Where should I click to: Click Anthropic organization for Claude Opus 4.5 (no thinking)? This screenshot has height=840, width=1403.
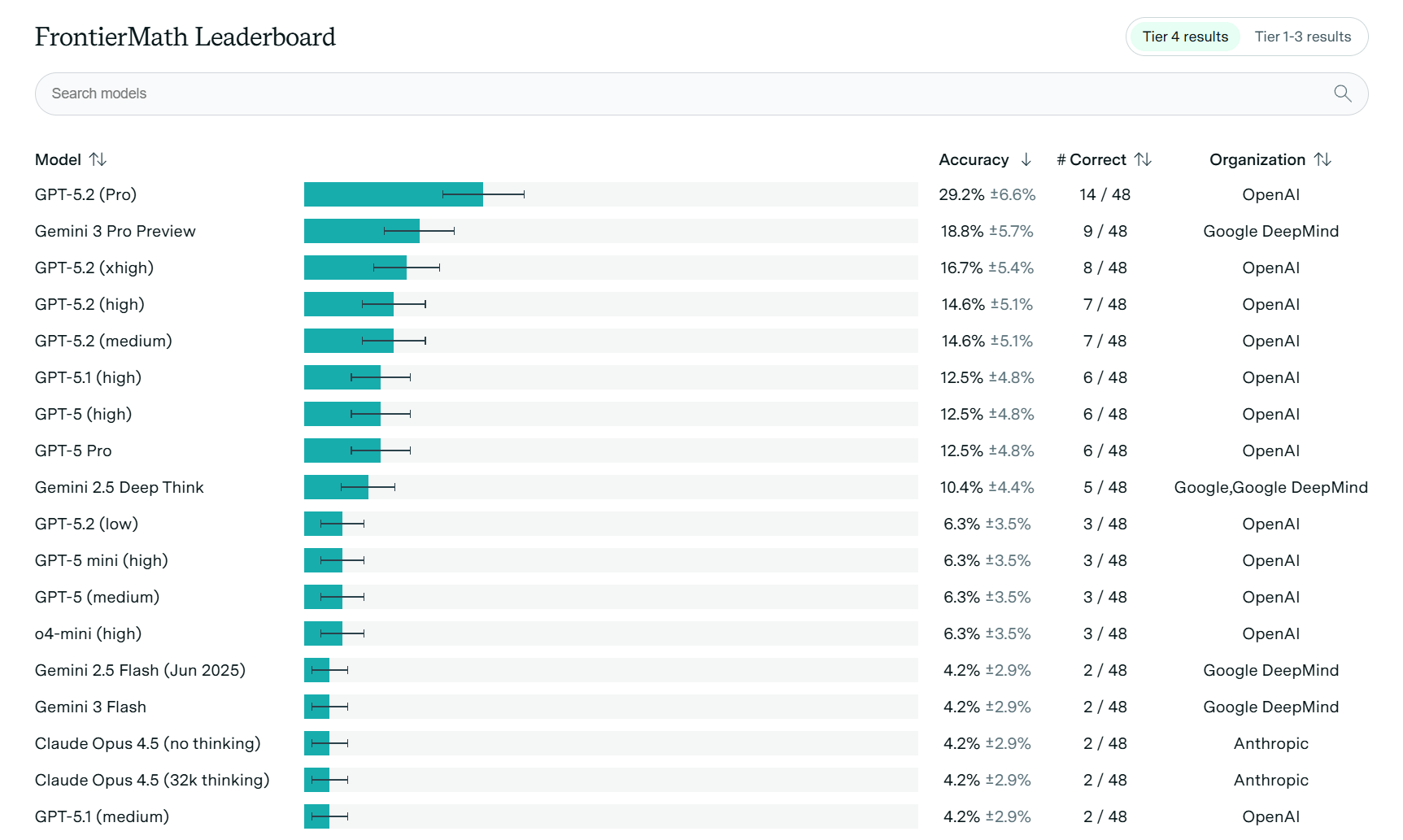1270,743
